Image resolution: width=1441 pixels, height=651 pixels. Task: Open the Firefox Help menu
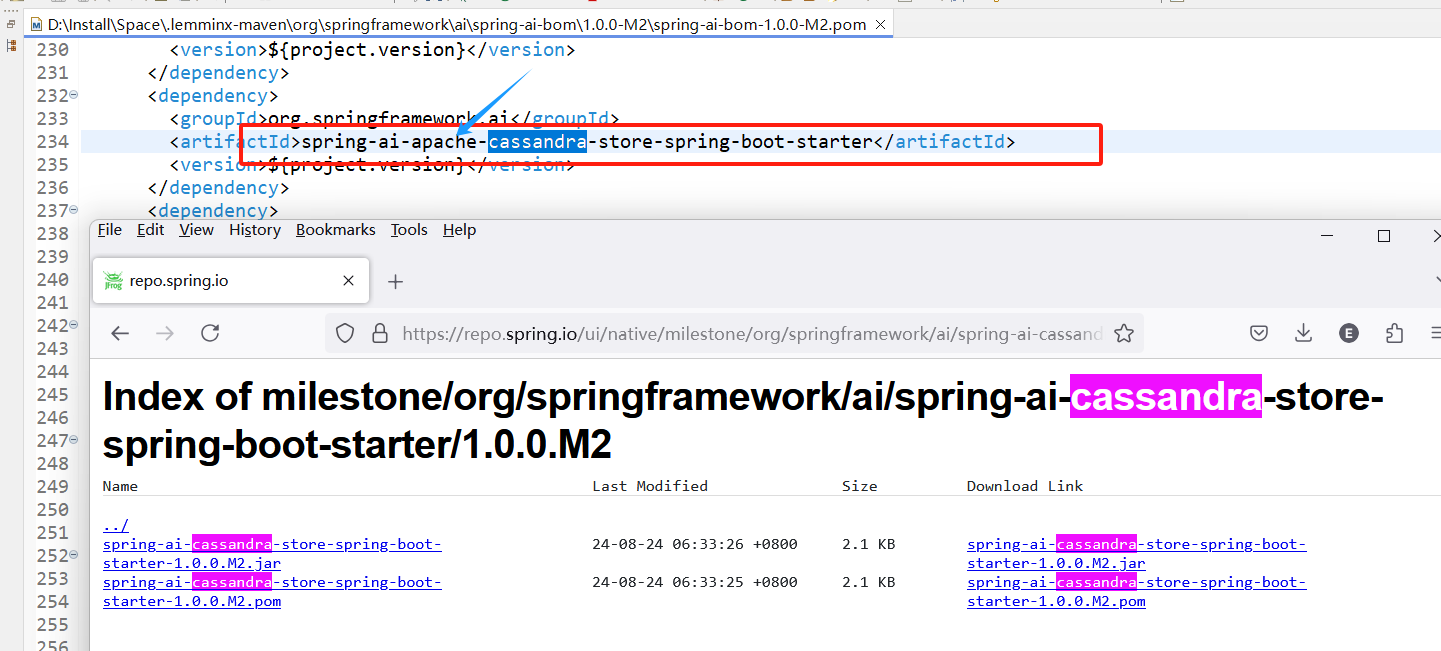tap(460, 230)
